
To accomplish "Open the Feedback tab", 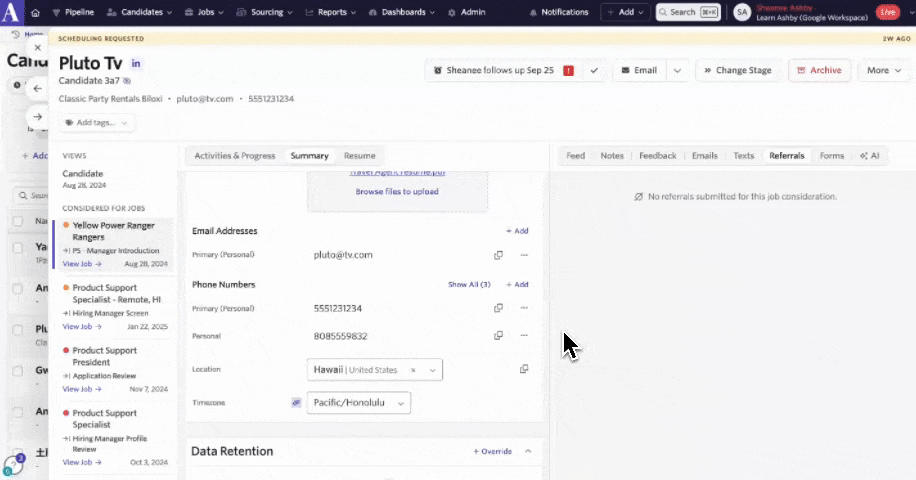I will [658, 156].
